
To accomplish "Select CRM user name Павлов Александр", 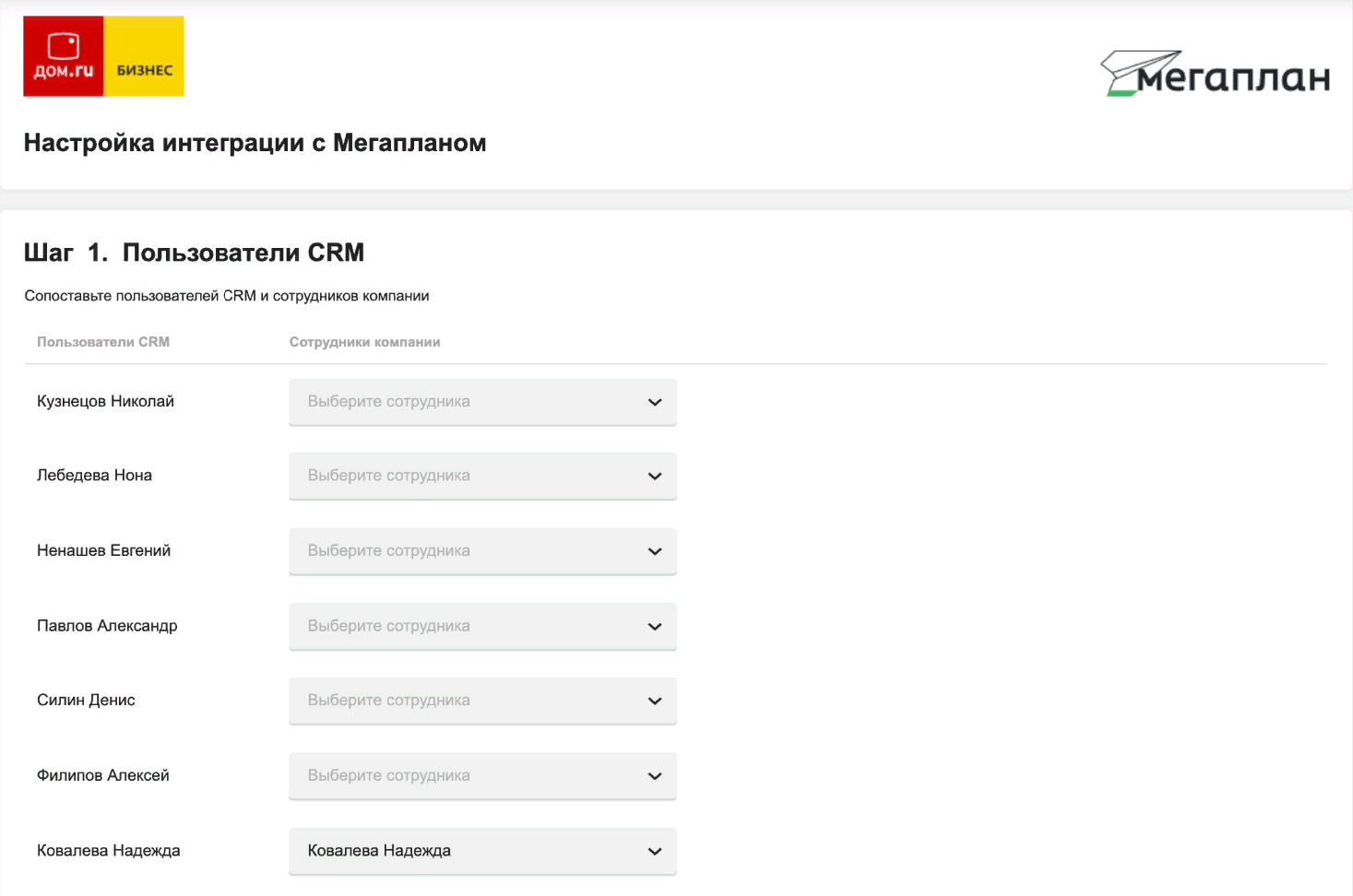I will pyautogui.click(x=107, y=626).
